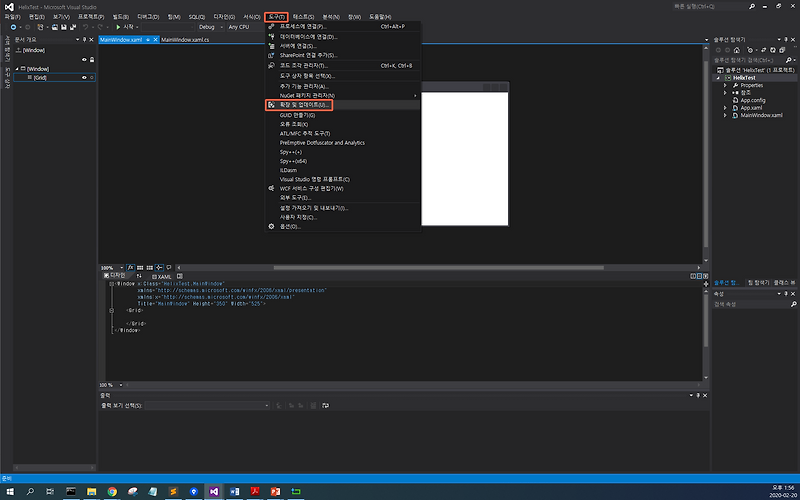Click Windows Start button

(x=10, y=492)
